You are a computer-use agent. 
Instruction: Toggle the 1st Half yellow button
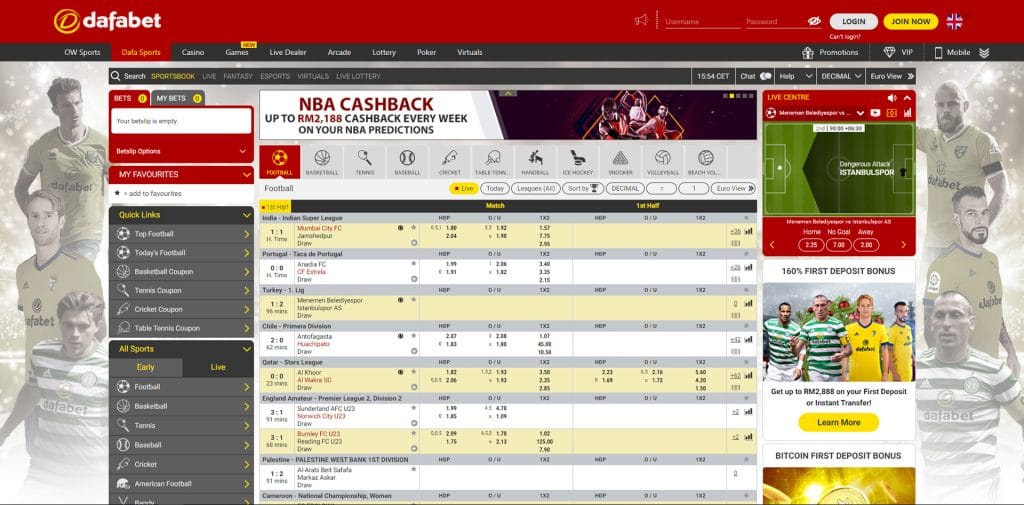tap(275, 206)
